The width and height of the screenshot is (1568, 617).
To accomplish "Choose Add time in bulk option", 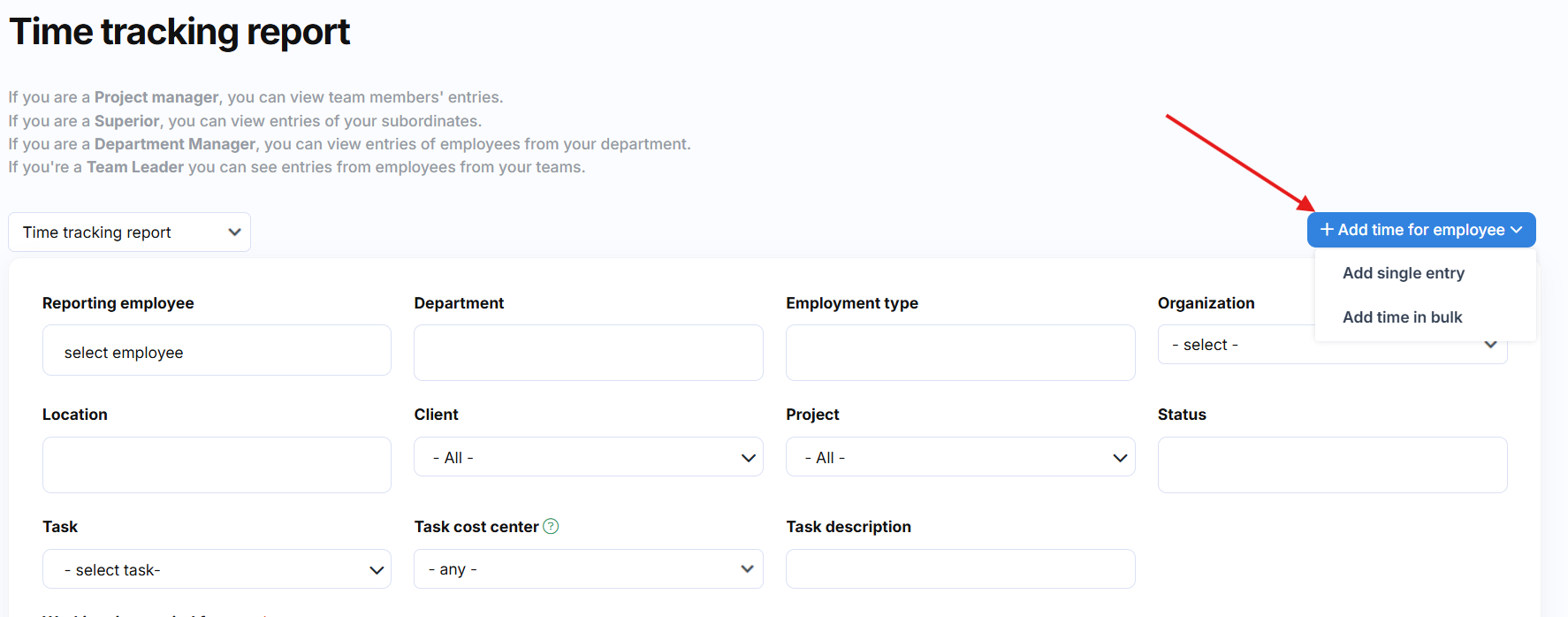I will click(x=1402, y=317).
